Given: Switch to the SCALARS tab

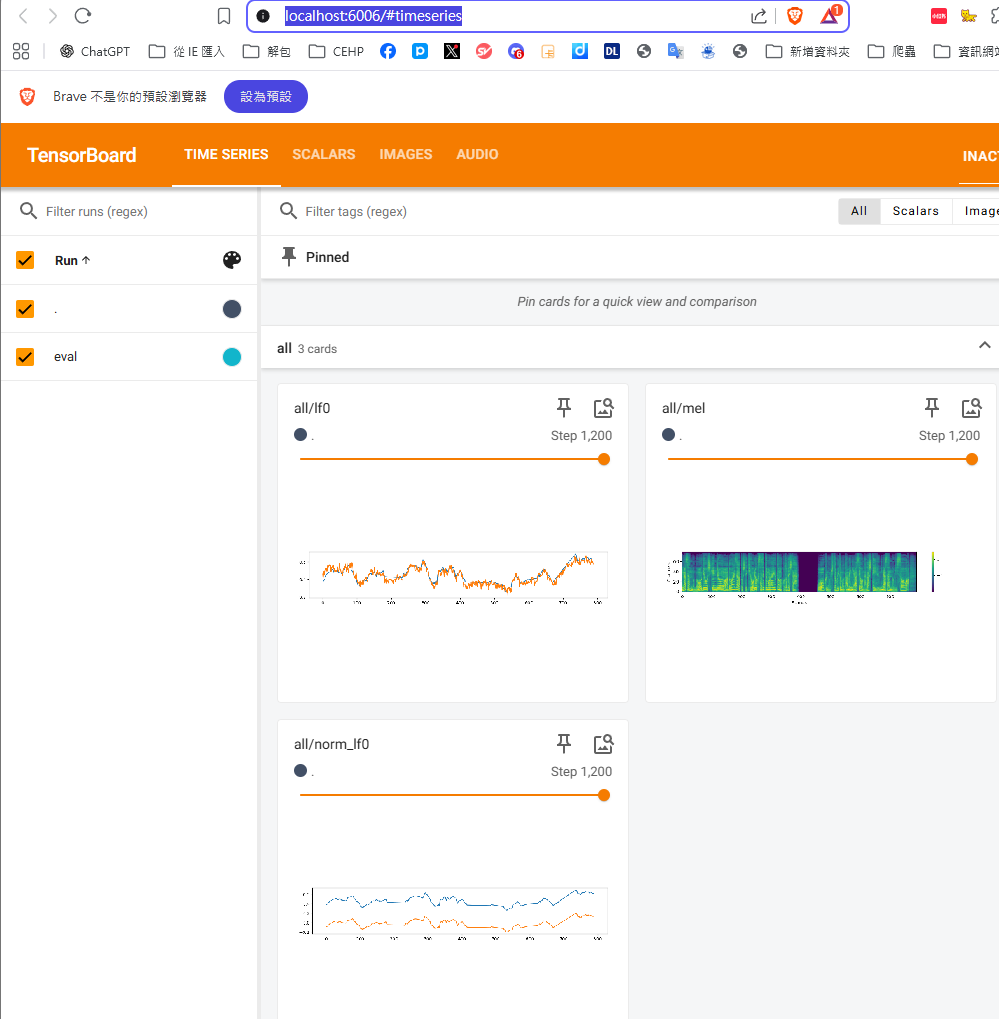Looking at the screenshot, I should (323, 154).
